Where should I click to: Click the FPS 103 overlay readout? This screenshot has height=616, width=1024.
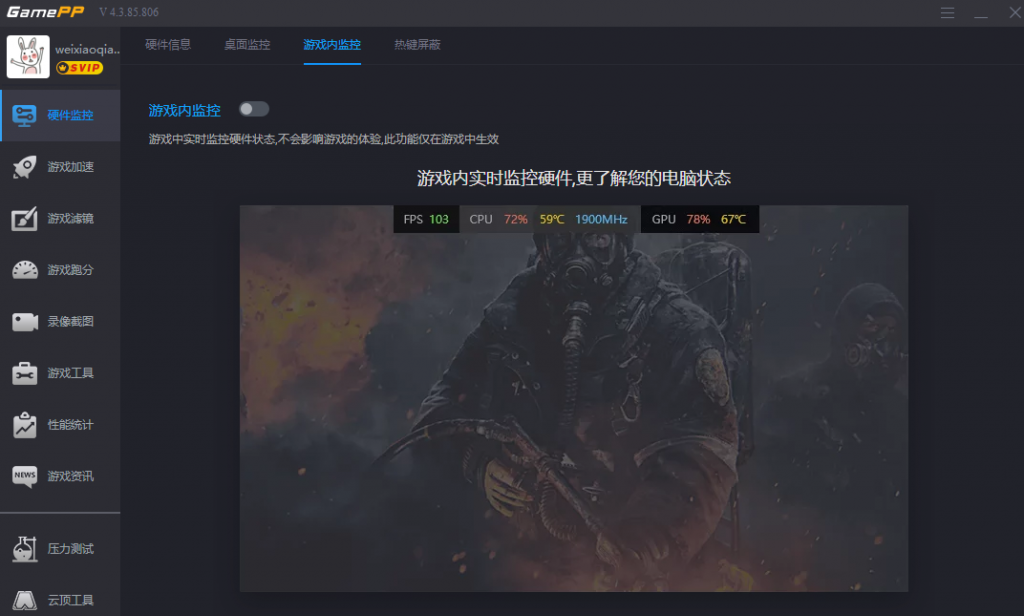pos(426,219)
